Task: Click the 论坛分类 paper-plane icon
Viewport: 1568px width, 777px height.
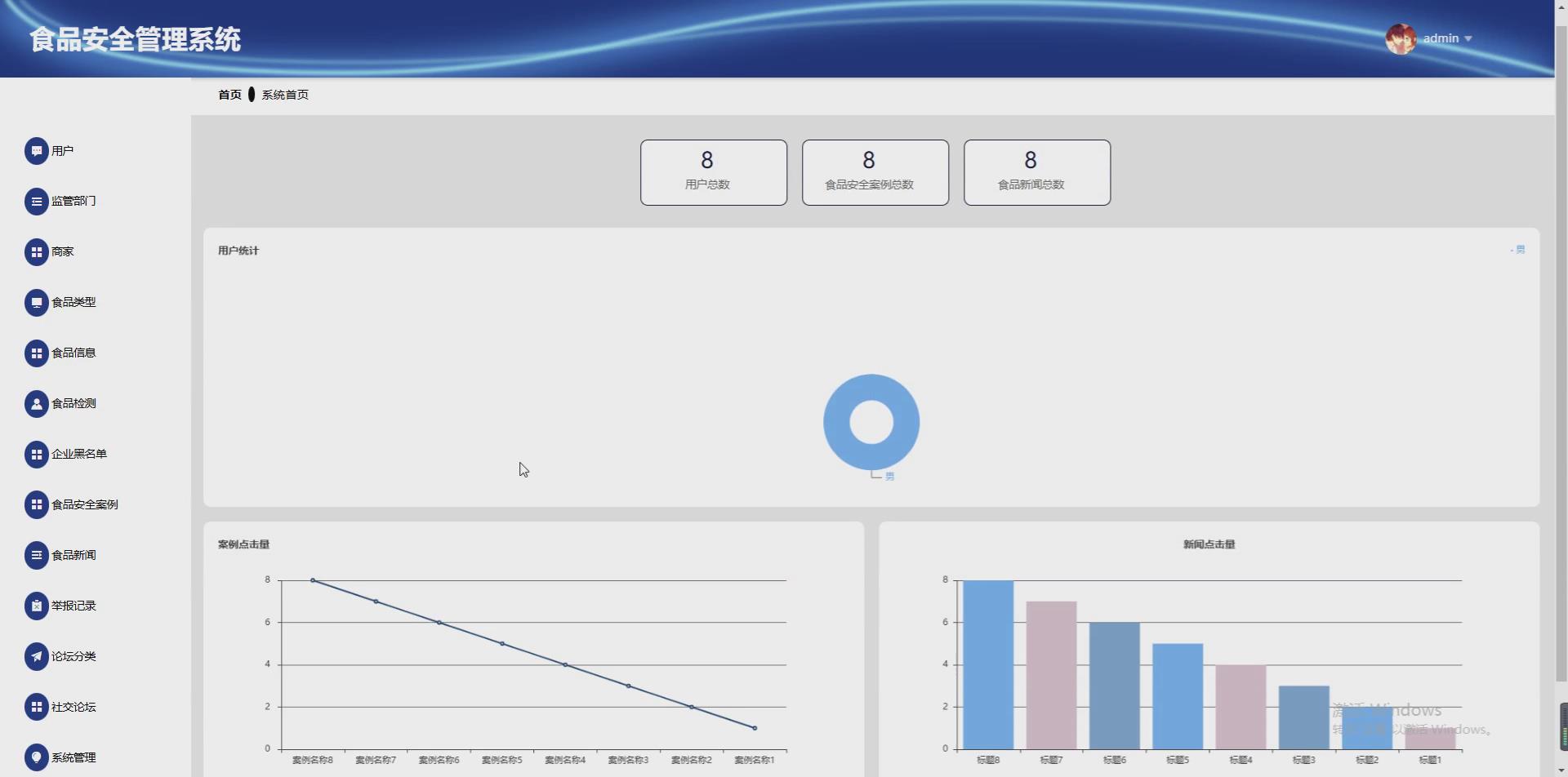Action: [x=36, y=657]
